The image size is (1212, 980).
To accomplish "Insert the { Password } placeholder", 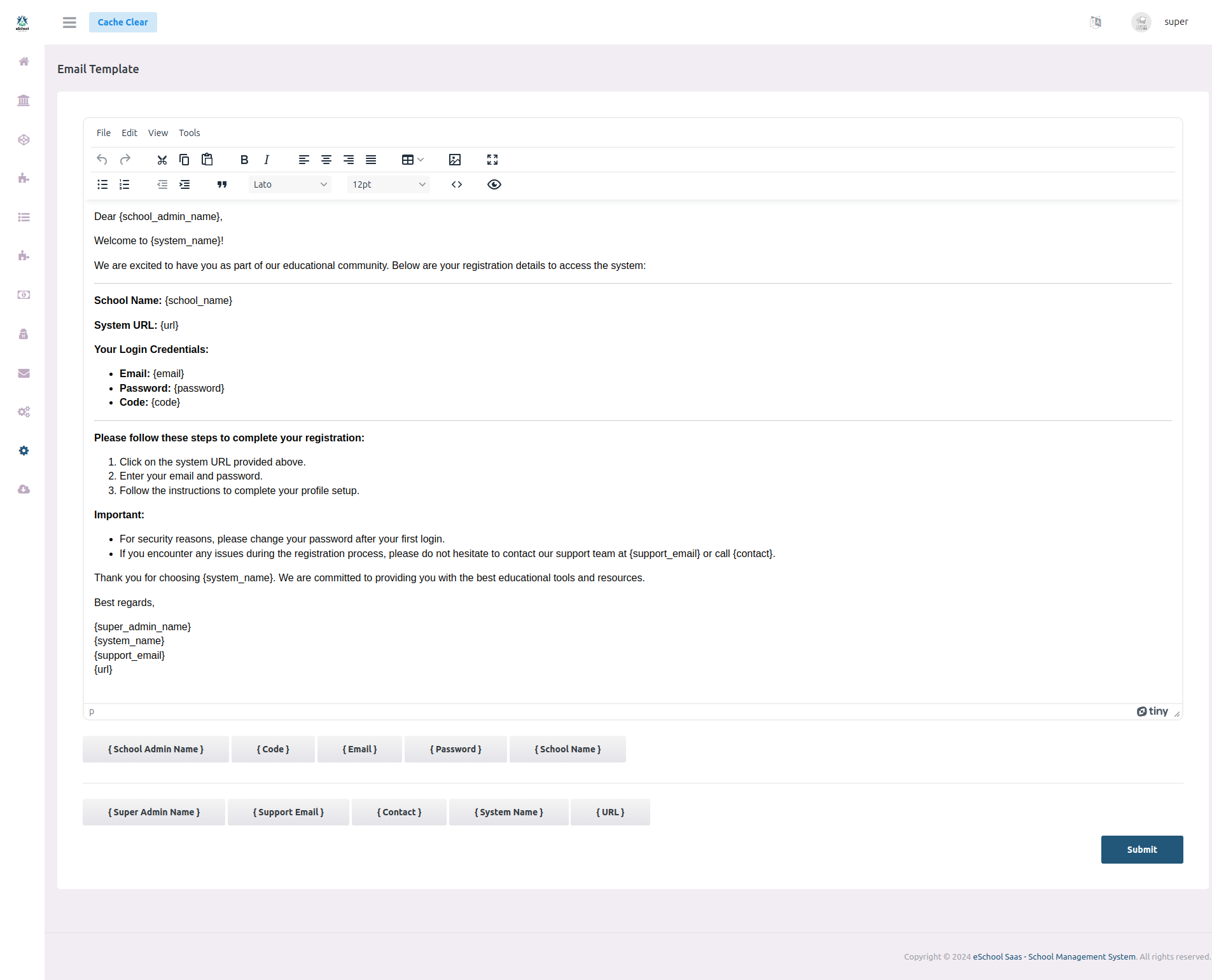I will pyautogui.click(x=456, y=749).
